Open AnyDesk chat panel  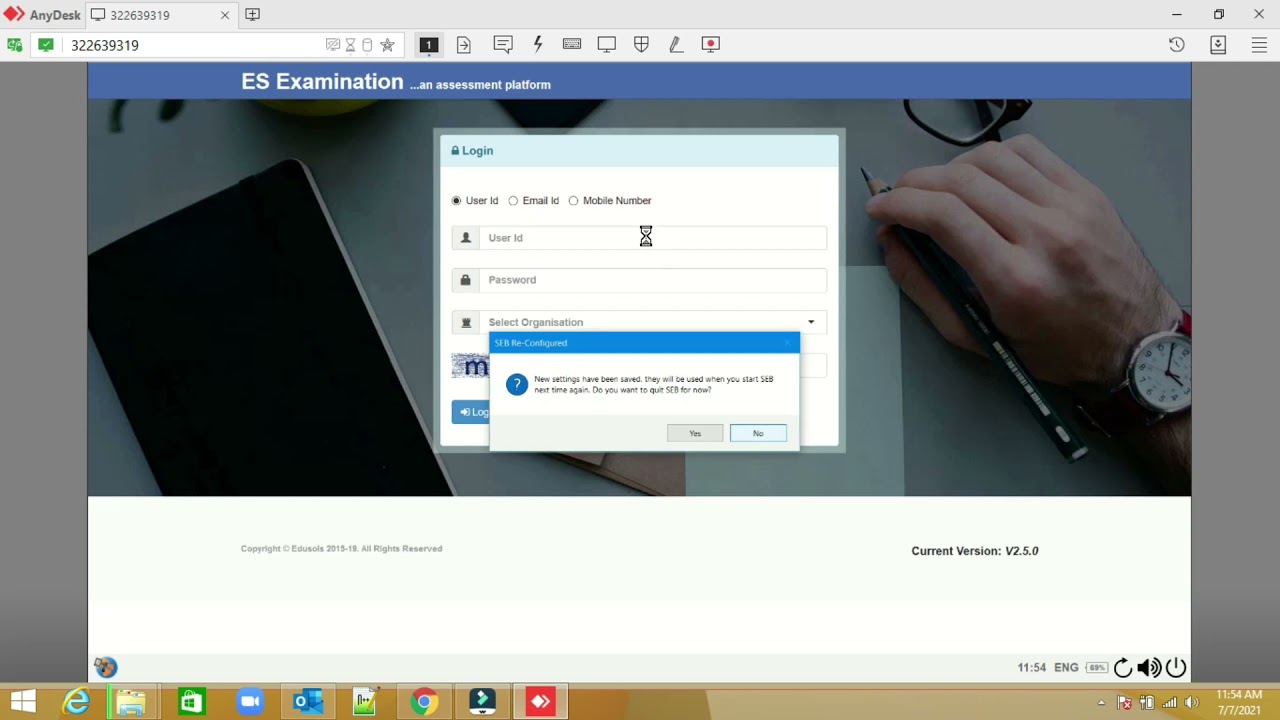(503, 44)
